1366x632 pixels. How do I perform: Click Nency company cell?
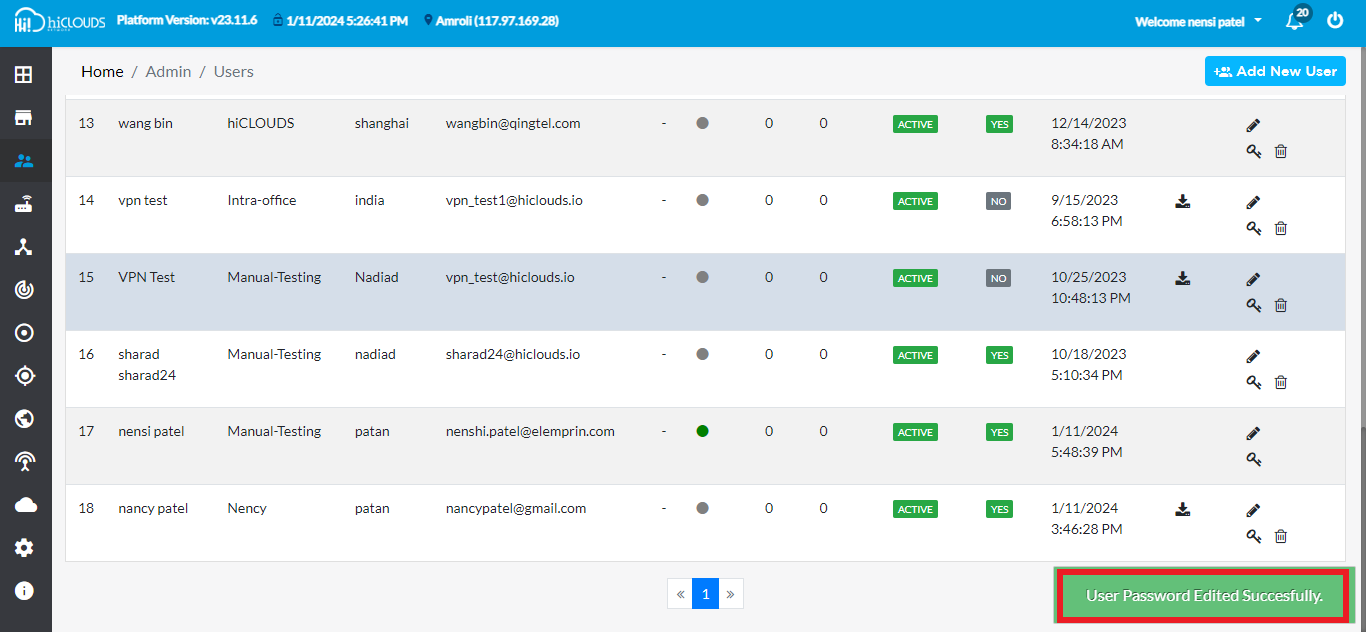[x=247, y=508]
